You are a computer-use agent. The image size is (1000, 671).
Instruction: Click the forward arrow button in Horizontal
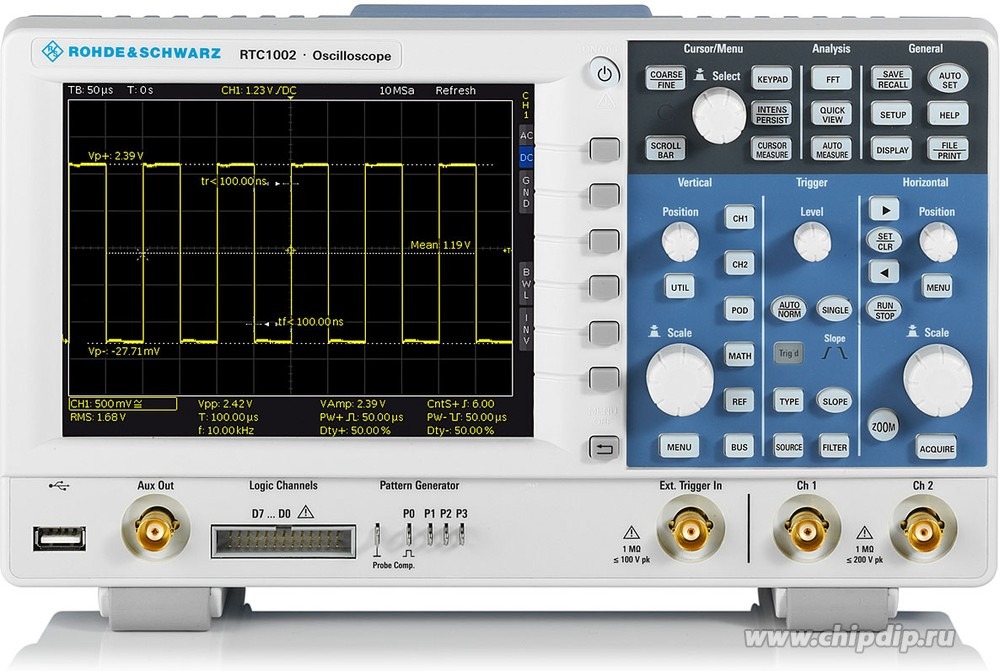[884, 209]
